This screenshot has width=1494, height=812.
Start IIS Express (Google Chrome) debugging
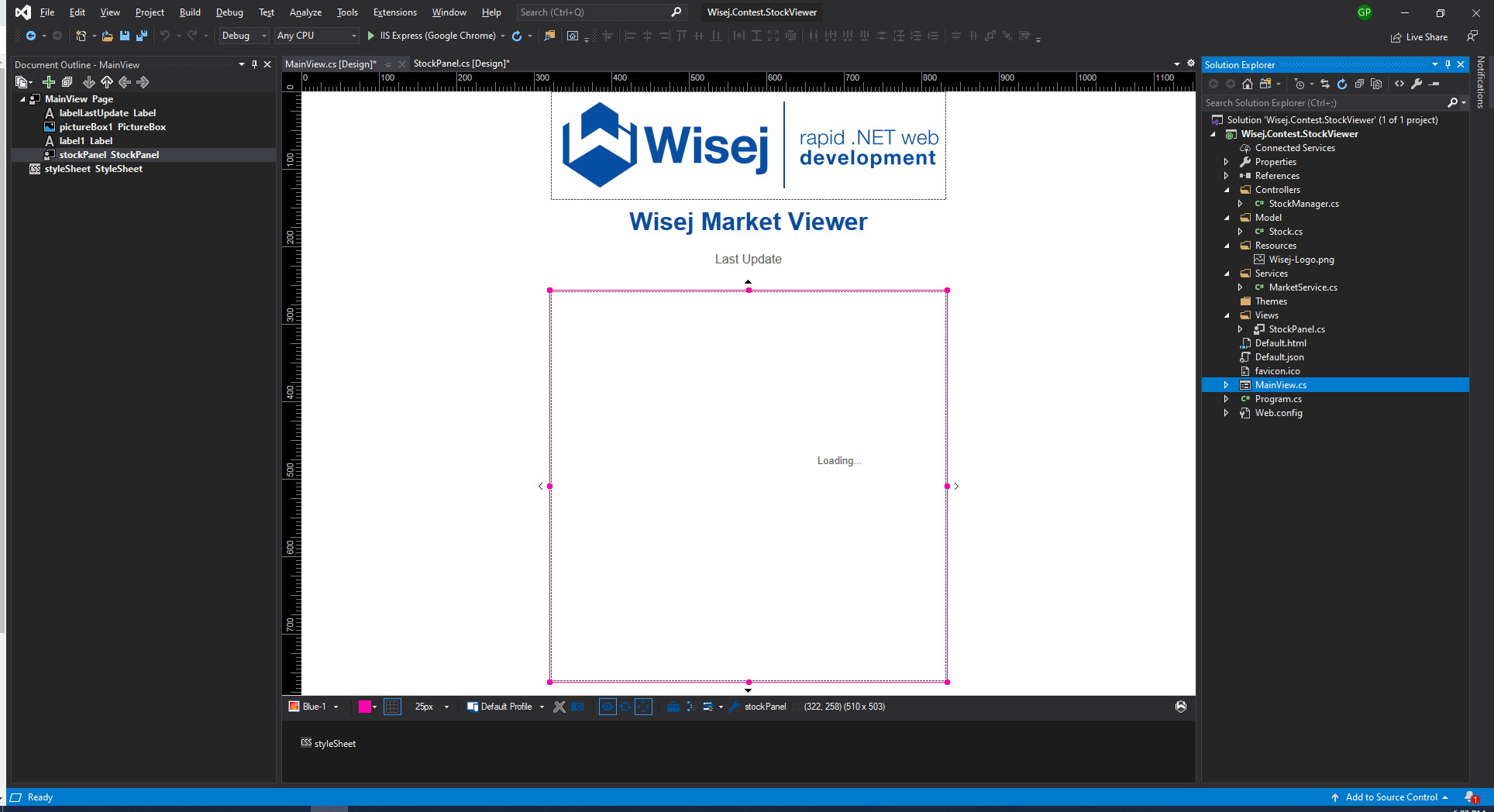432,36
